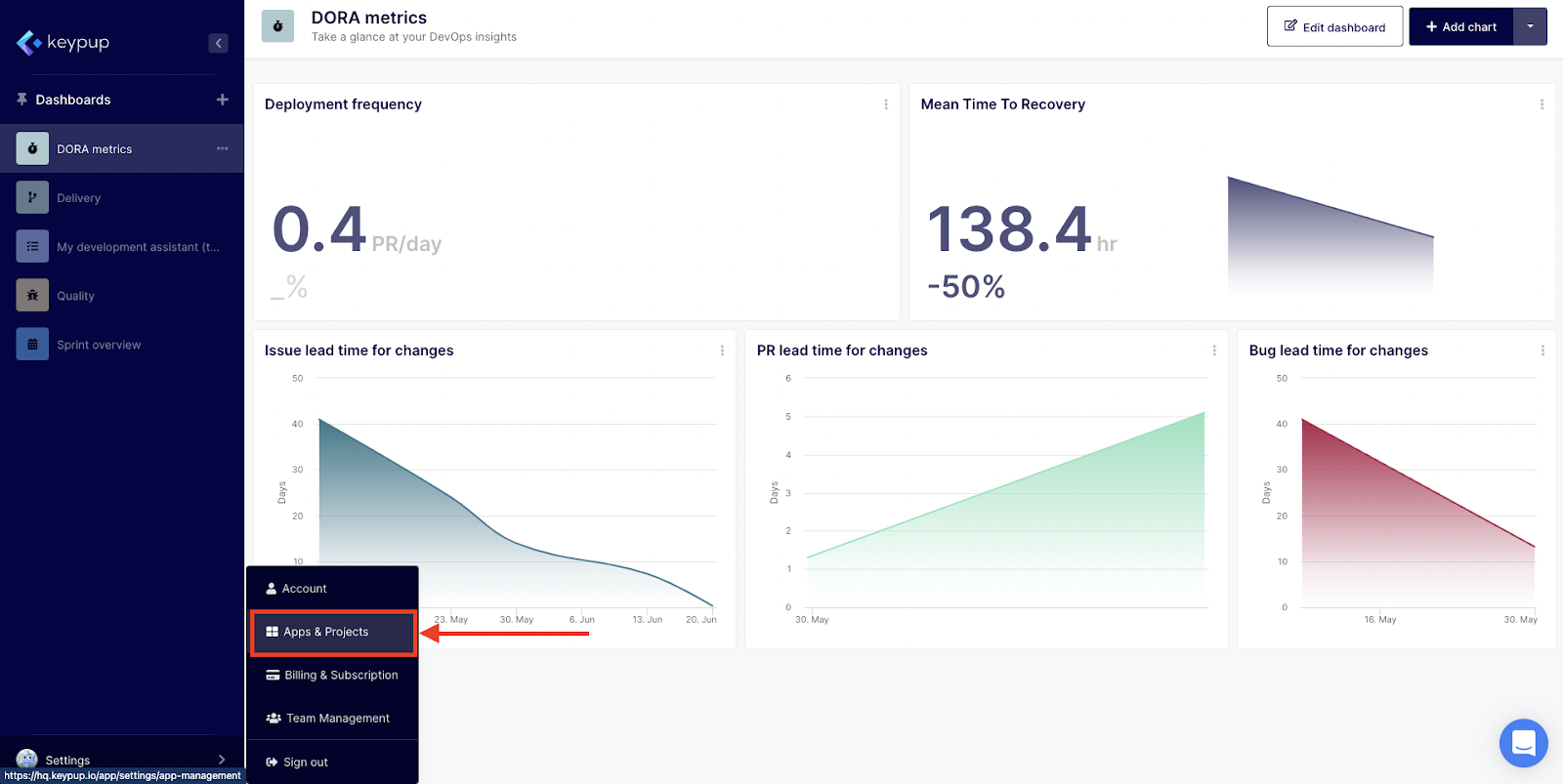Image resolution: width=1563 pixels, height=784 pixels.
Task: Choose Apps & Projects menu item
Action: click(x=325, y=632)
